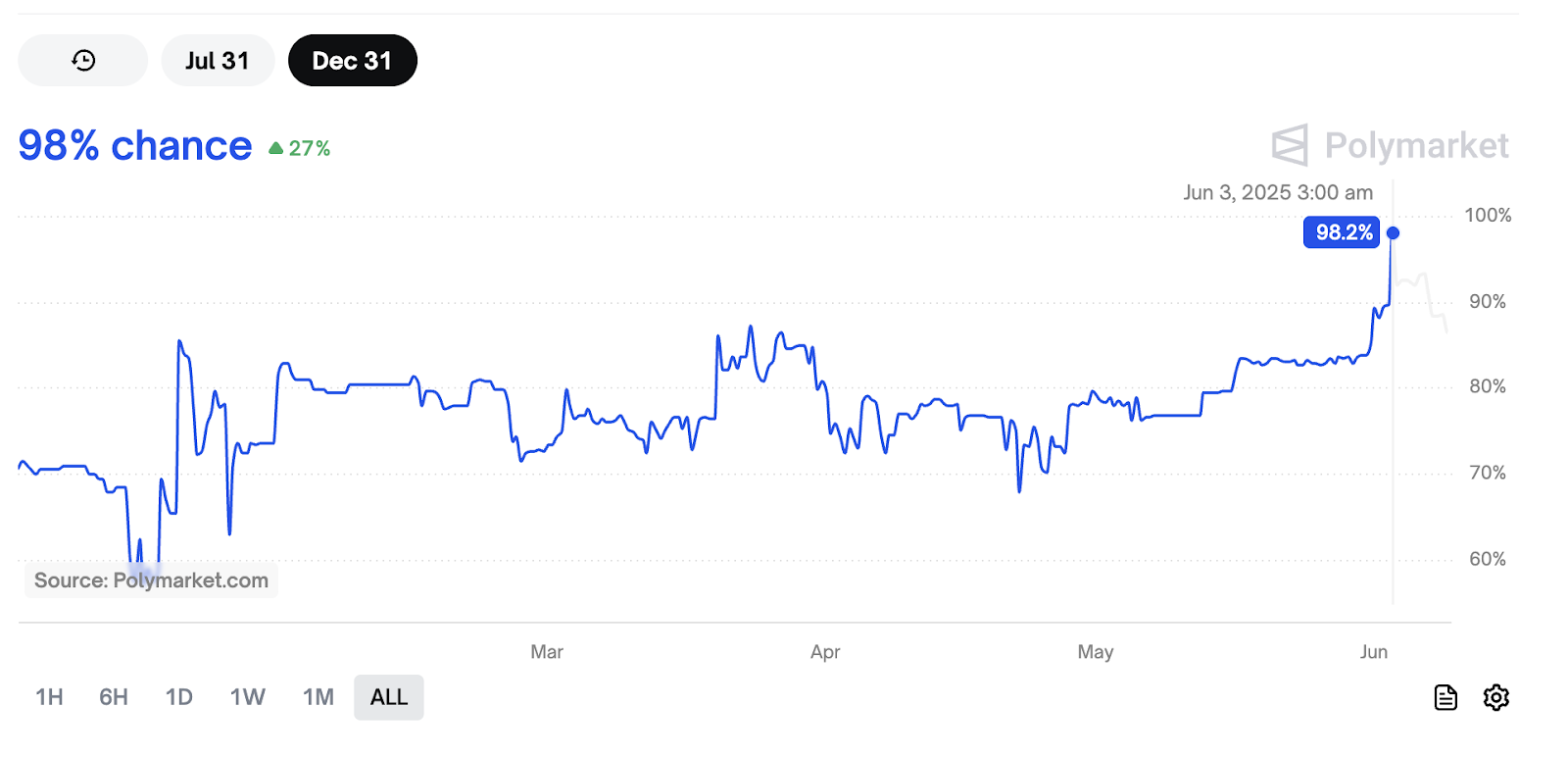Select the Dec 31 date tab
The width and height of the screenshot is (1568, 757).
tap(352, 61)
